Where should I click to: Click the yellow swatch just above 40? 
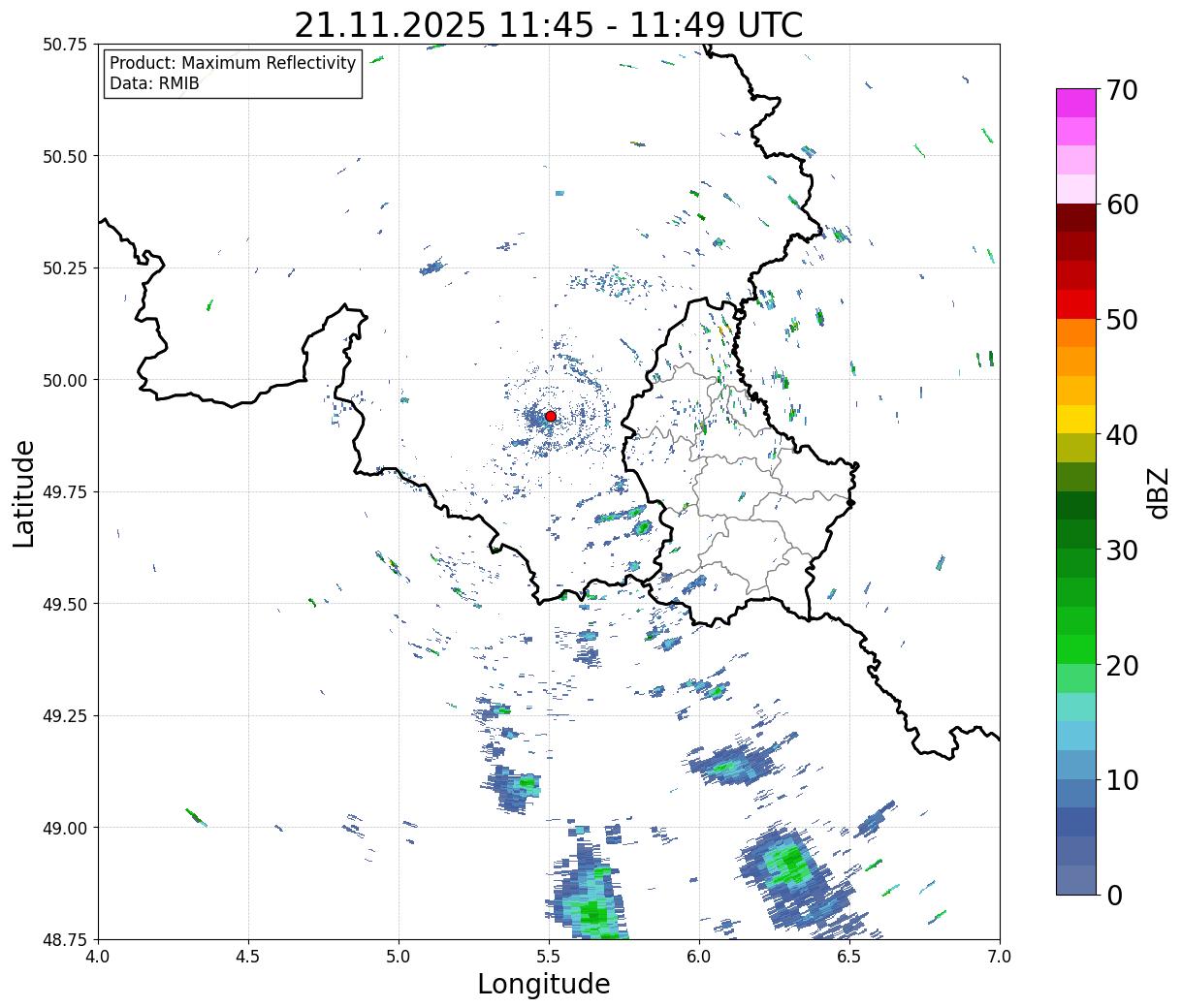pyautogui.click(x=1076, y=420)
